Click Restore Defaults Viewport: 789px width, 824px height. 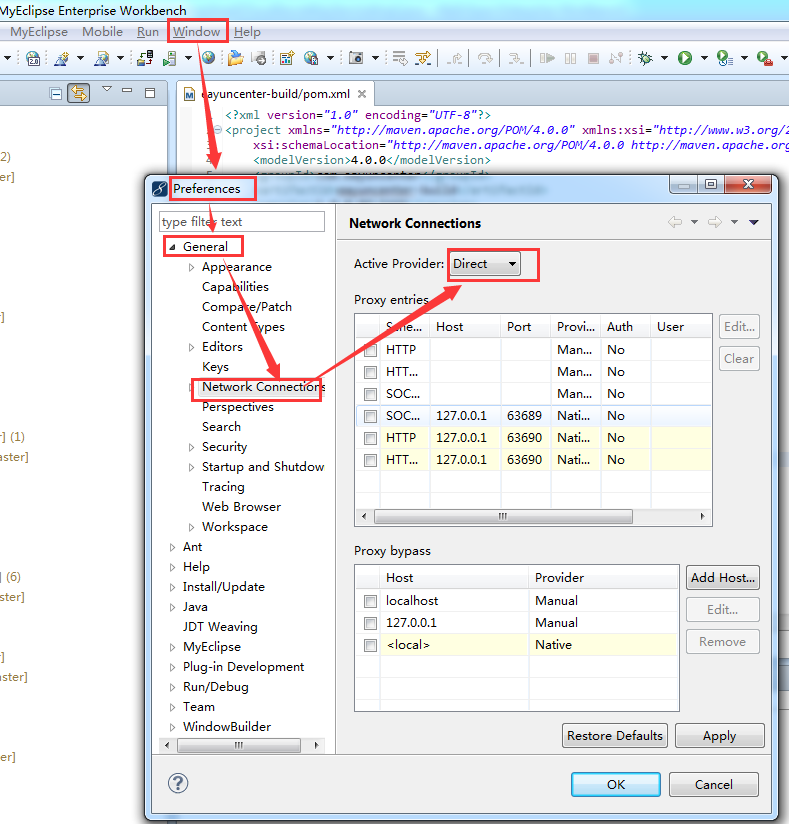tap(615, 736)
